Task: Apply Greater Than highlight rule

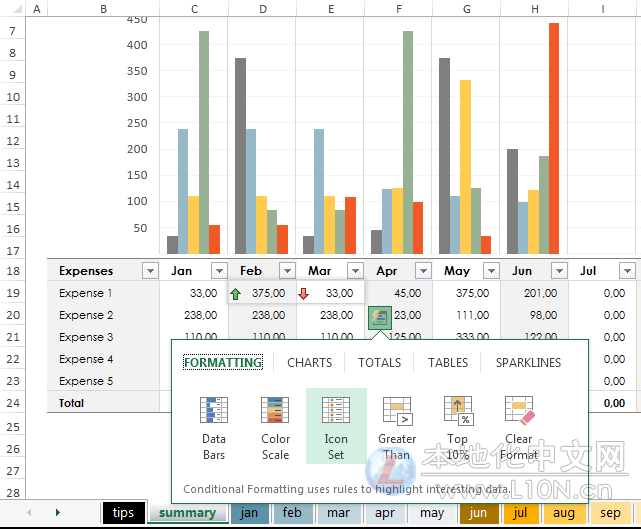Action: click(397, 427)
